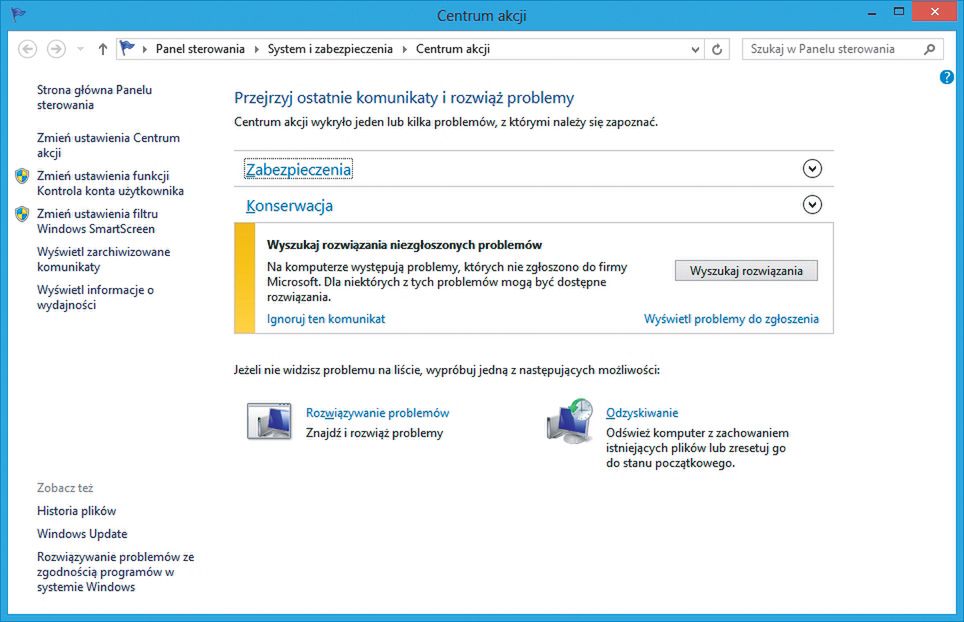Viewport: 964px width, 622px height.
Task: Click the Konserwacja section heading
Action: pyautogui.click(x=289, y=205)
